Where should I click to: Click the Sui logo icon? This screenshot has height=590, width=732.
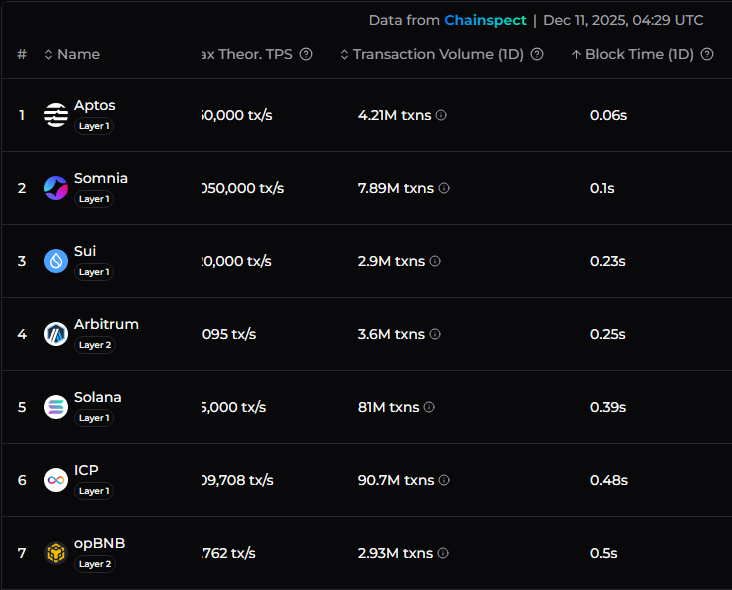coord(56,261)
